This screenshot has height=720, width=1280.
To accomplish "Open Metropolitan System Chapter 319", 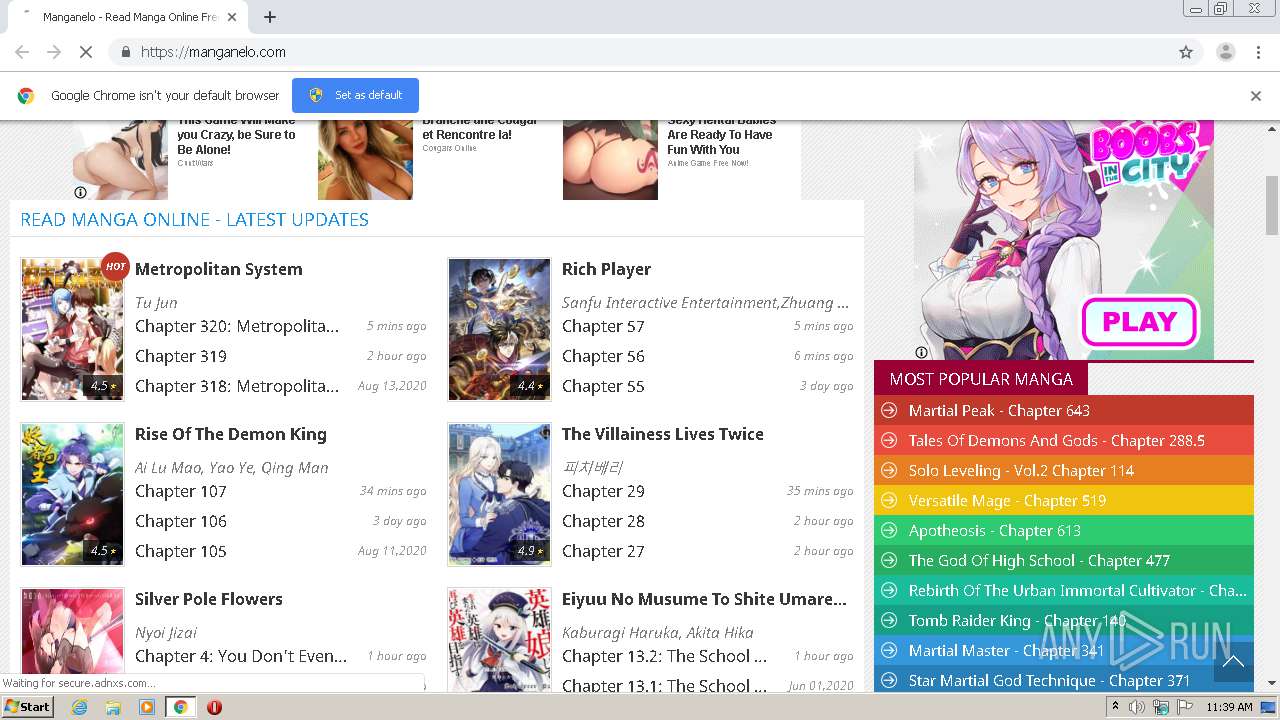I will (181, 356).
